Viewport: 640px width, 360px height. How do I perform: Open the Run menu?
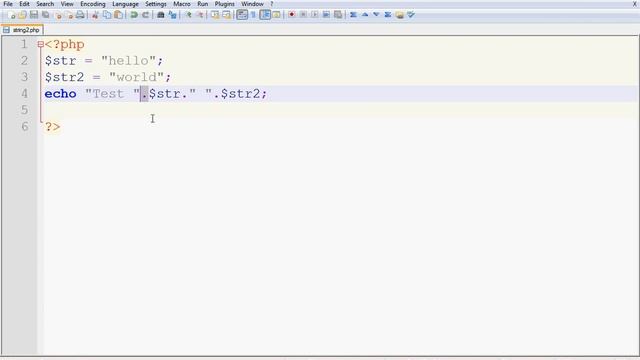point(202,4)
